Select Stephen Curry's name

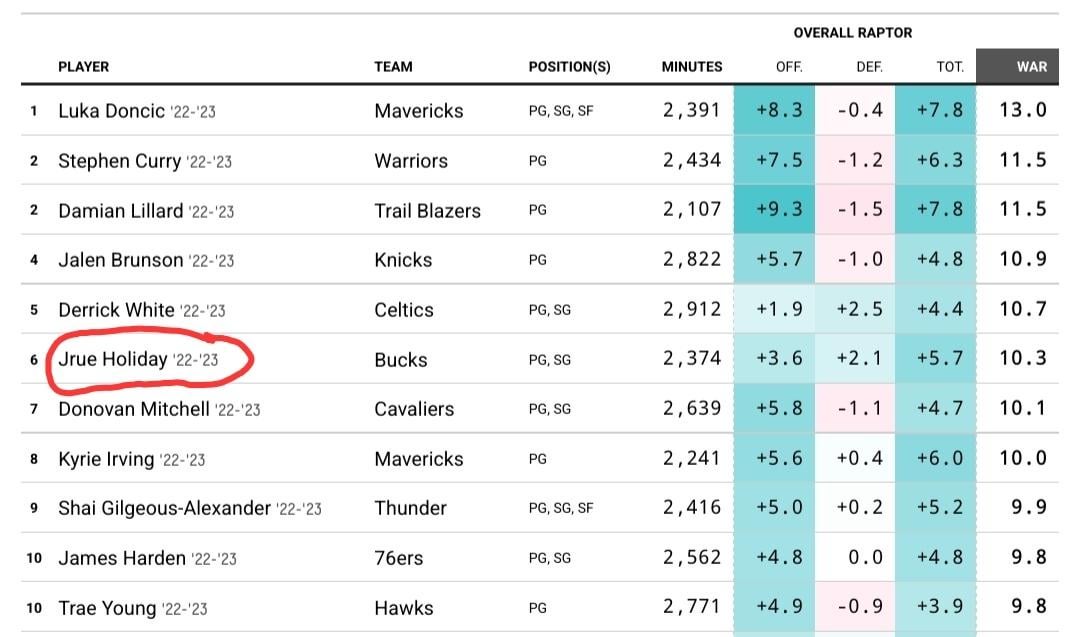click(119, 161)
